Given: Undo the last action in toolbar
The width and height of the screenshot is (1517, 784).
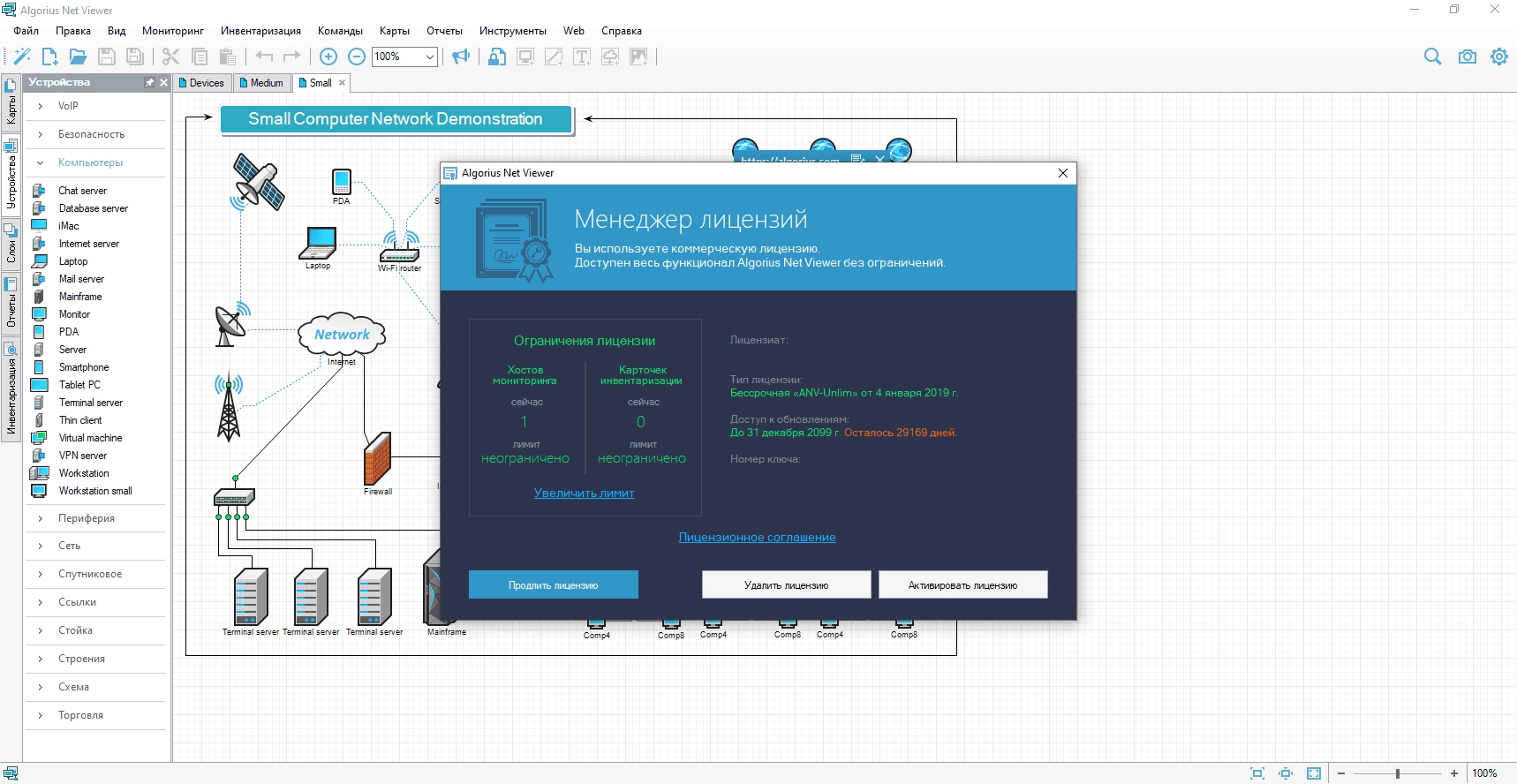Looking at the screenshot, I should click(264, 57).
